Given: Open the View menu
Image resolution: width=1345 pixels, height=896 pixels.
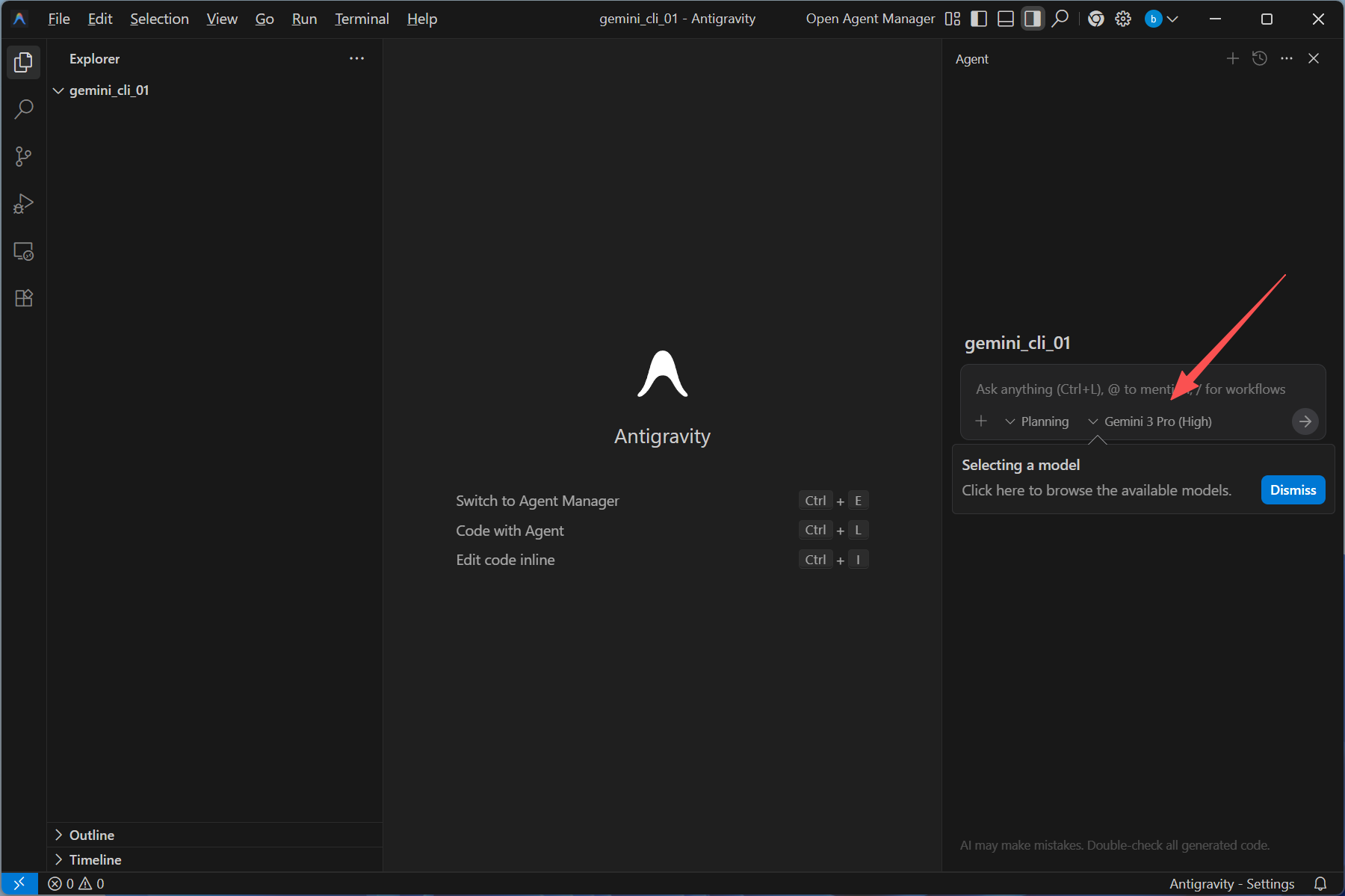Looking at the screenshot, I should click(222, 19).
